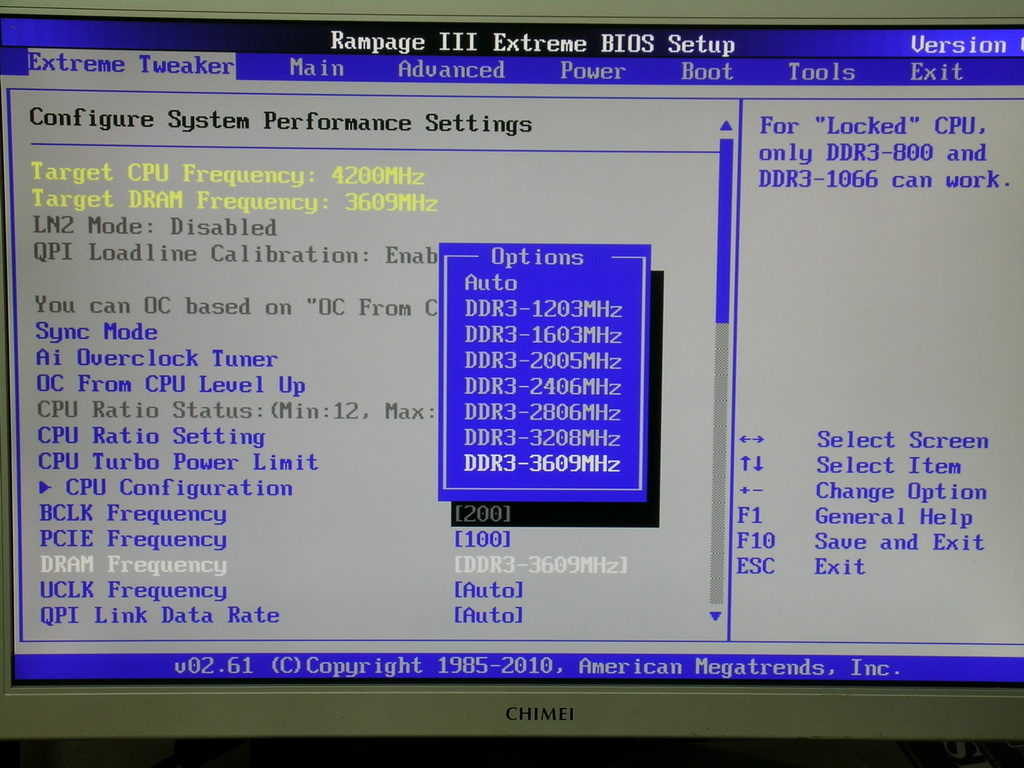
Task: Click the settings list scrollbar thumb
Action: tap(723, 229)
